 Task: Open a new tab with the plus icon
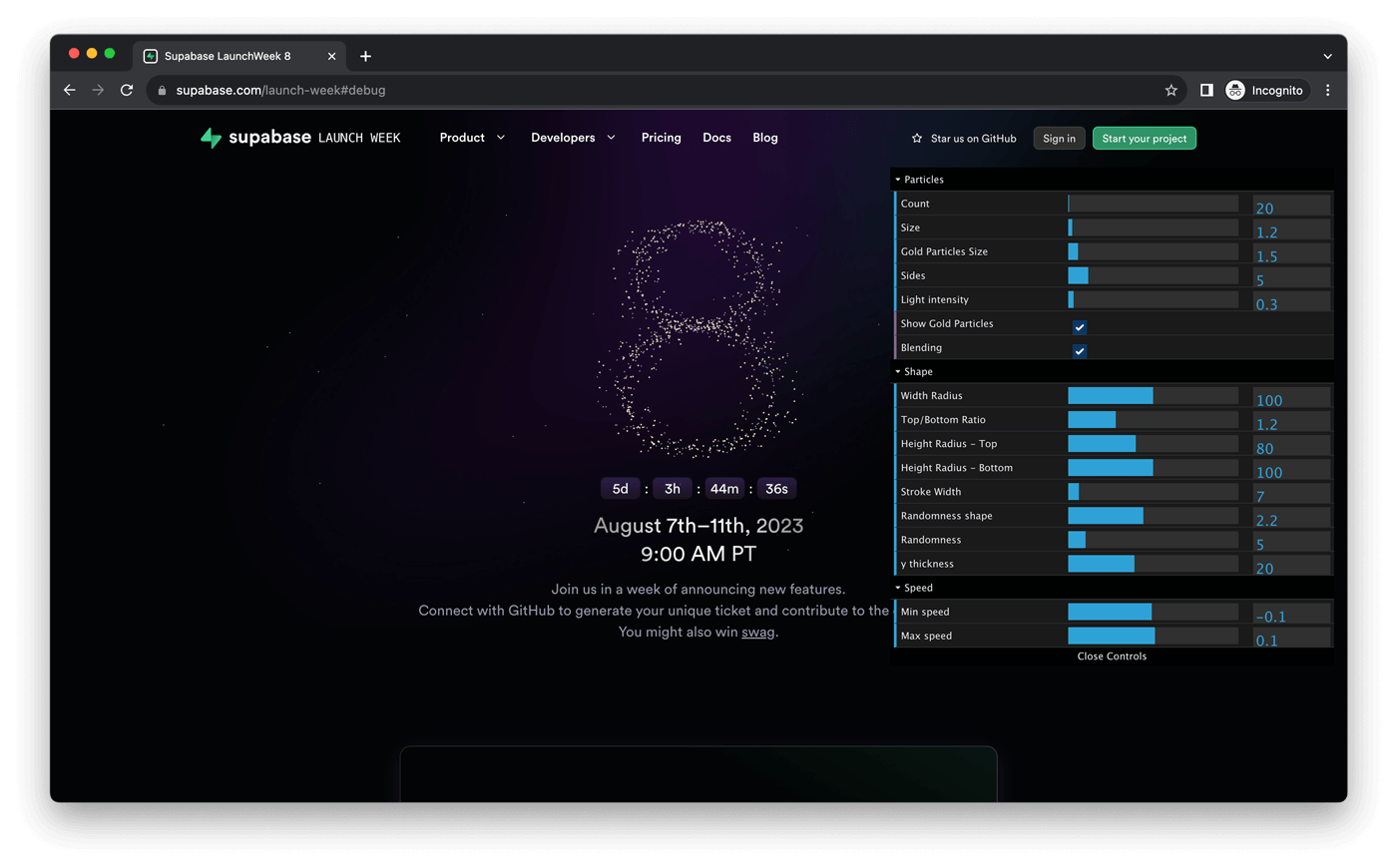(365, 56)
